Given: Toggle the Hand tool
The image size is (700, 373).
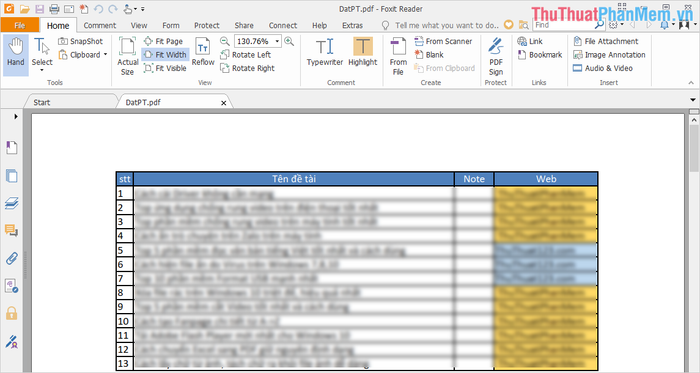Looking at the screenshot, I should [16, 52].
